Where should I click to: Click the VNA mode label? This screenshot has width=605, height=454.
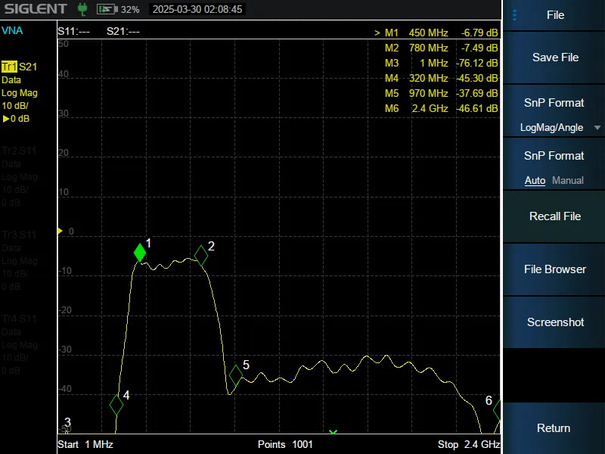[x=12, y=31]
